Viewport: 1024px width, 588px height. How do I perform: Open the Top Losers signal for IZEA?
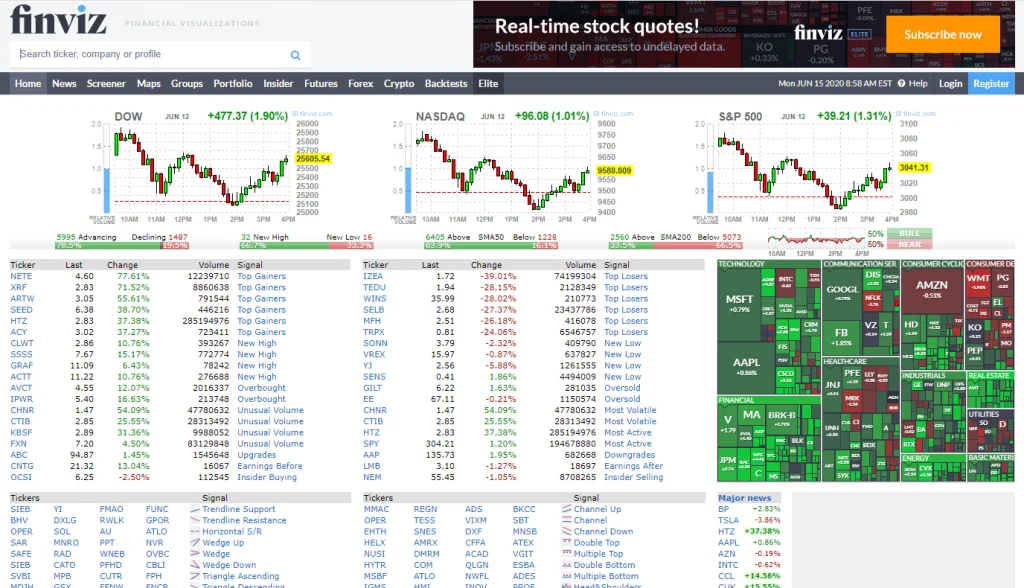[626, 276]
